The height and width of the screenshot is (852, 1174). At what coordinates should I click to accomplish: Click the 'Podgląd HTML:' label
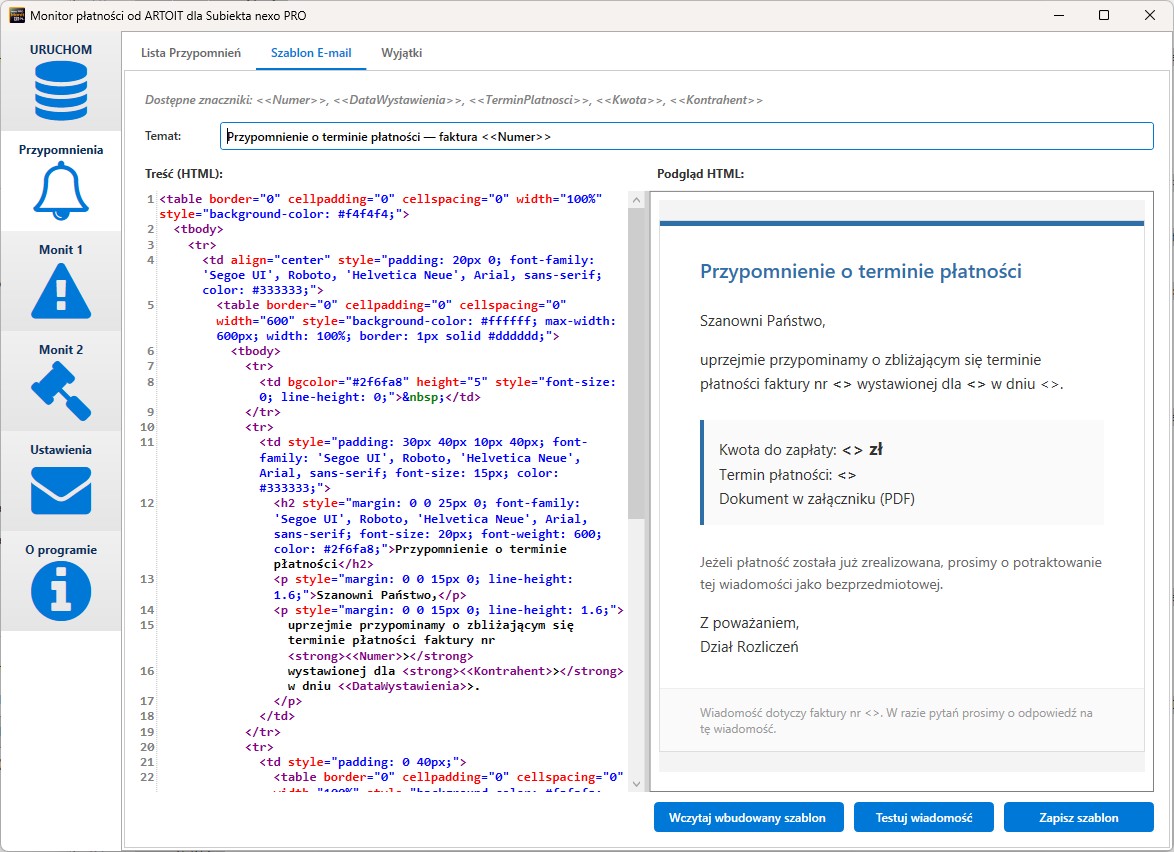(x=700, y=174)
